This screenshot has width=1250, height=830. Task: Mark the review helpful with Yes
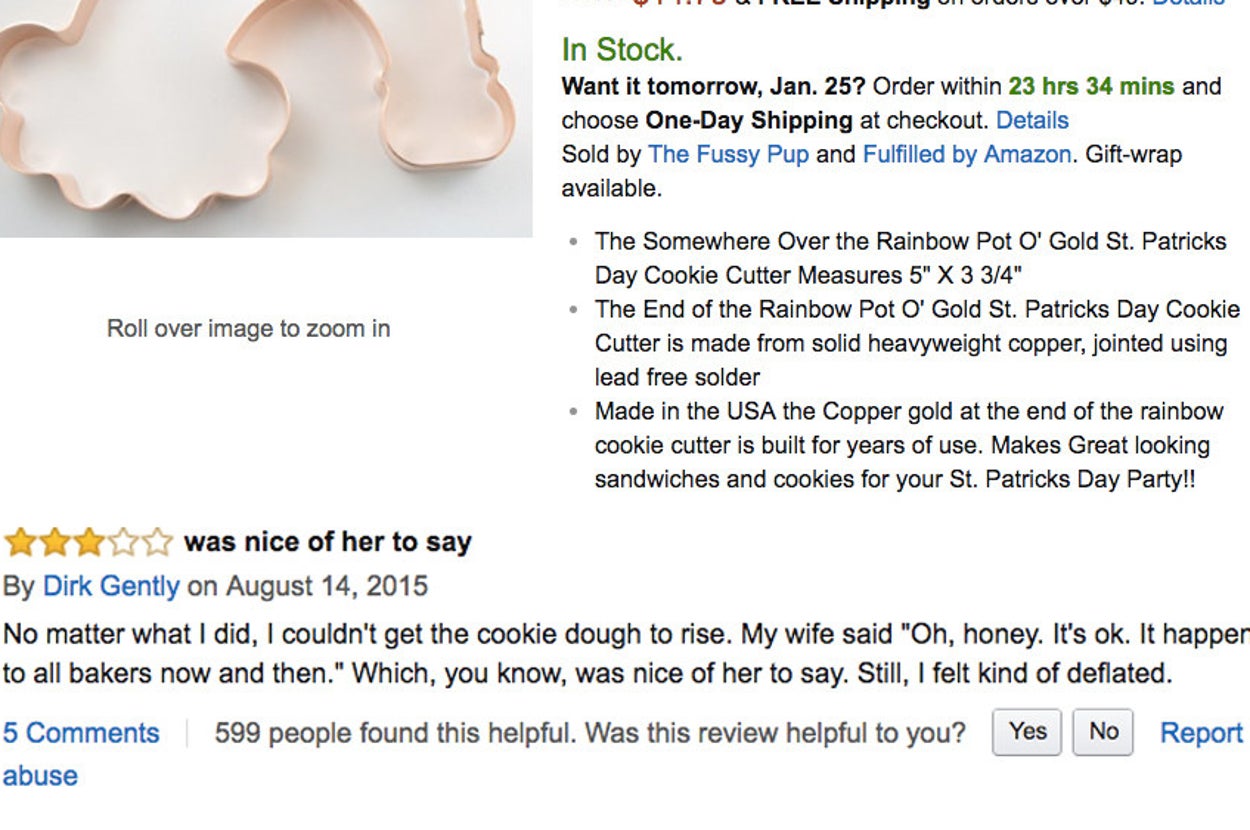(x=1027, y=732)
